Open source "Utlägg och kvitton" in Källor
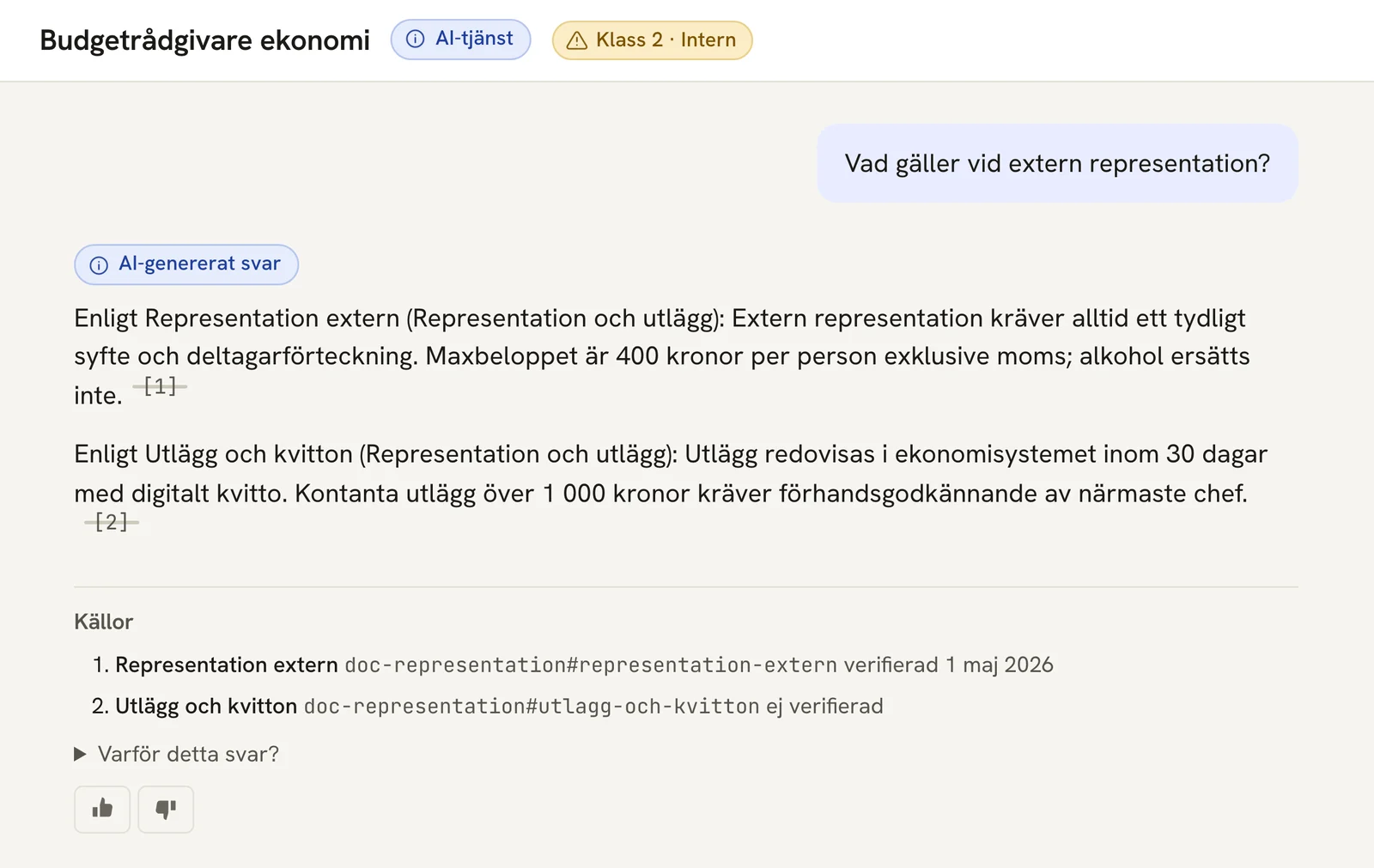This screenshot has width=1374, height=868. pos(206,706)
